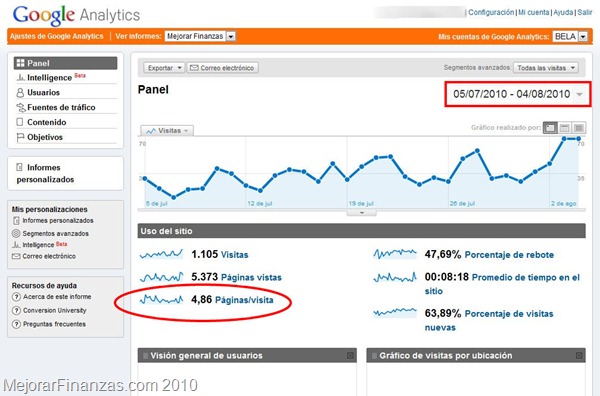Expand the collapse handle below the graph

click(x=362, y=213)
